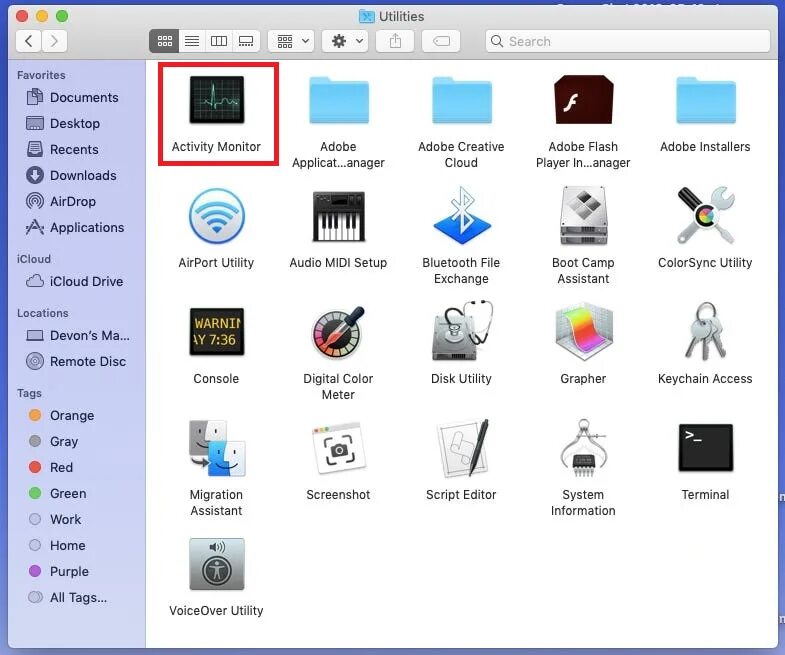Open the Adobe Creative Cloud folder
Screen dimensions: 785x655
point(462,100)
